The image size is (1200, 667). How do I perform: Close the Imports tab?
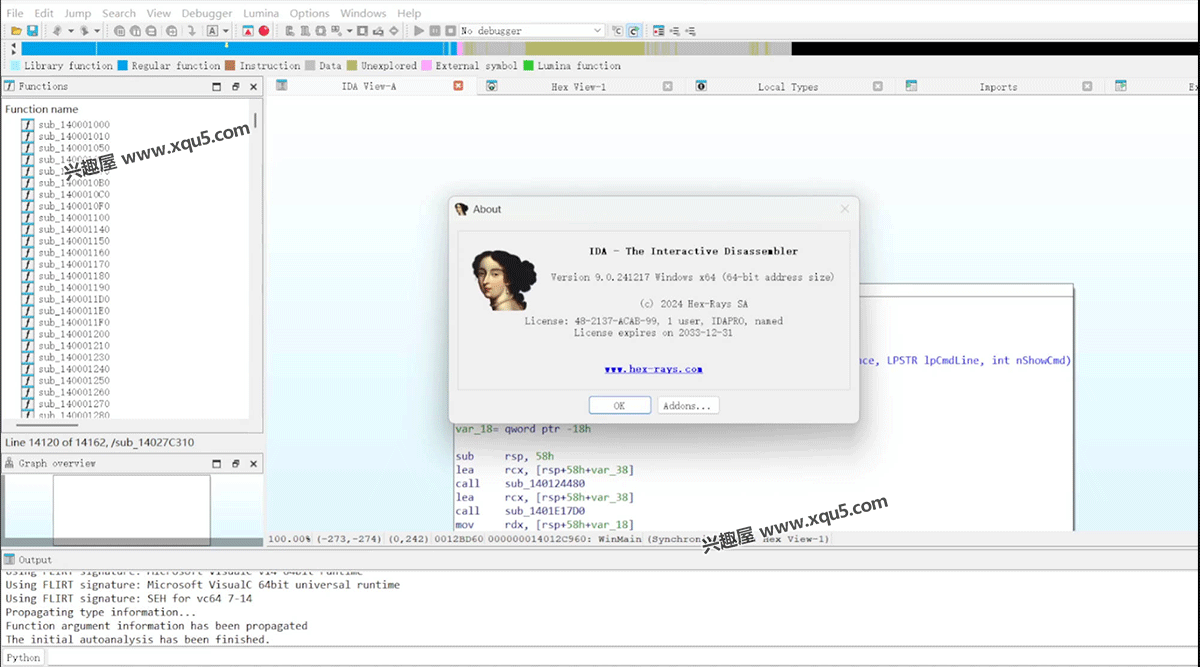(x=1088, y=87)
